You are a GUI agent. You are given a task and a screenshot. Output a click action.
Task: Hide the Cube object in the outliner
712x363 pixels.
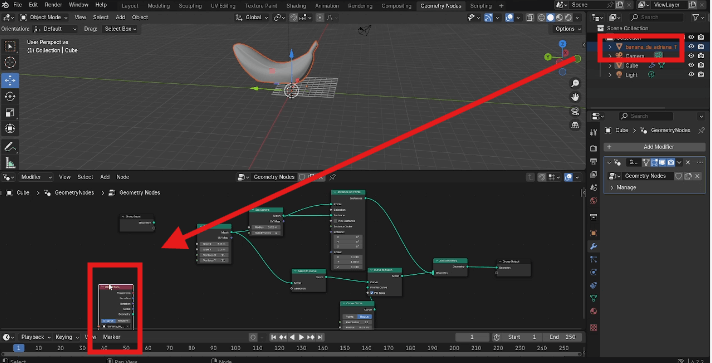(691, 65)
